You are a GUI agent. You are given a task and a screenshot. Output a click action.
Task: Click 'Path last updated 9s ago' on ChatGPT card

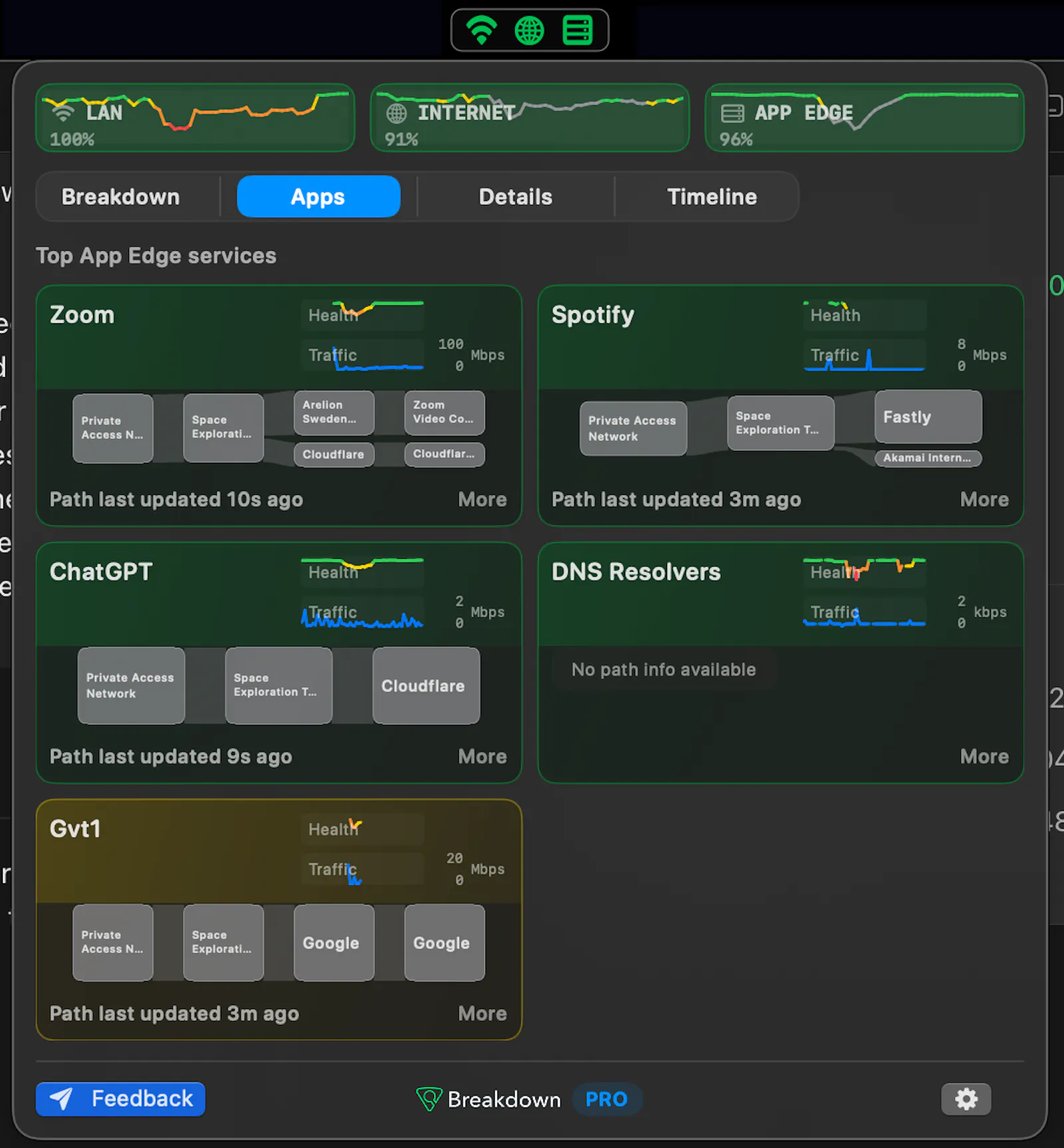[x=171, y=757]
